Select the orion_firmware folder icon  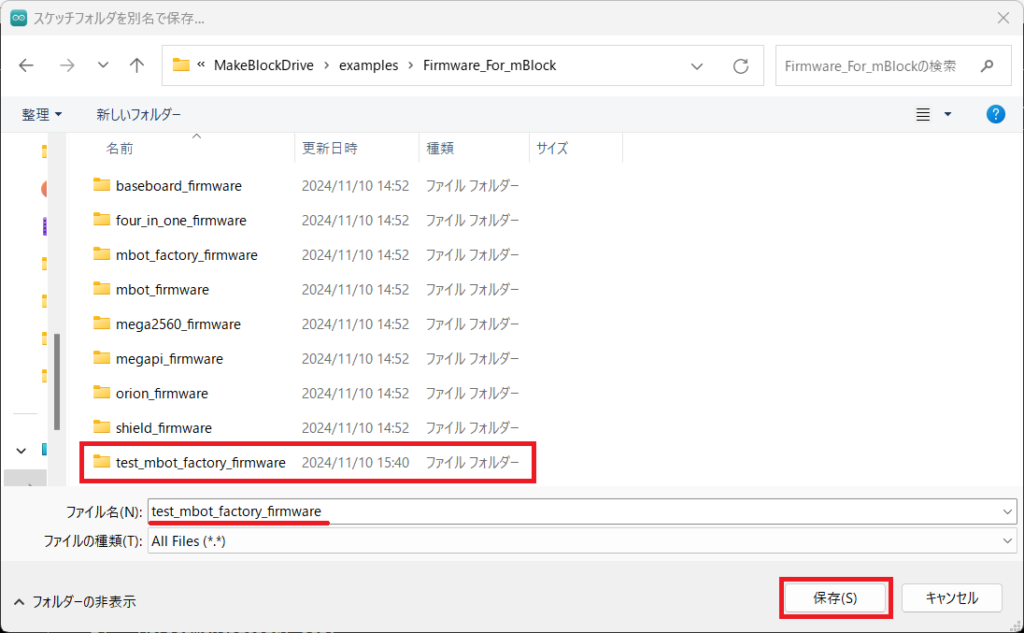101,393
